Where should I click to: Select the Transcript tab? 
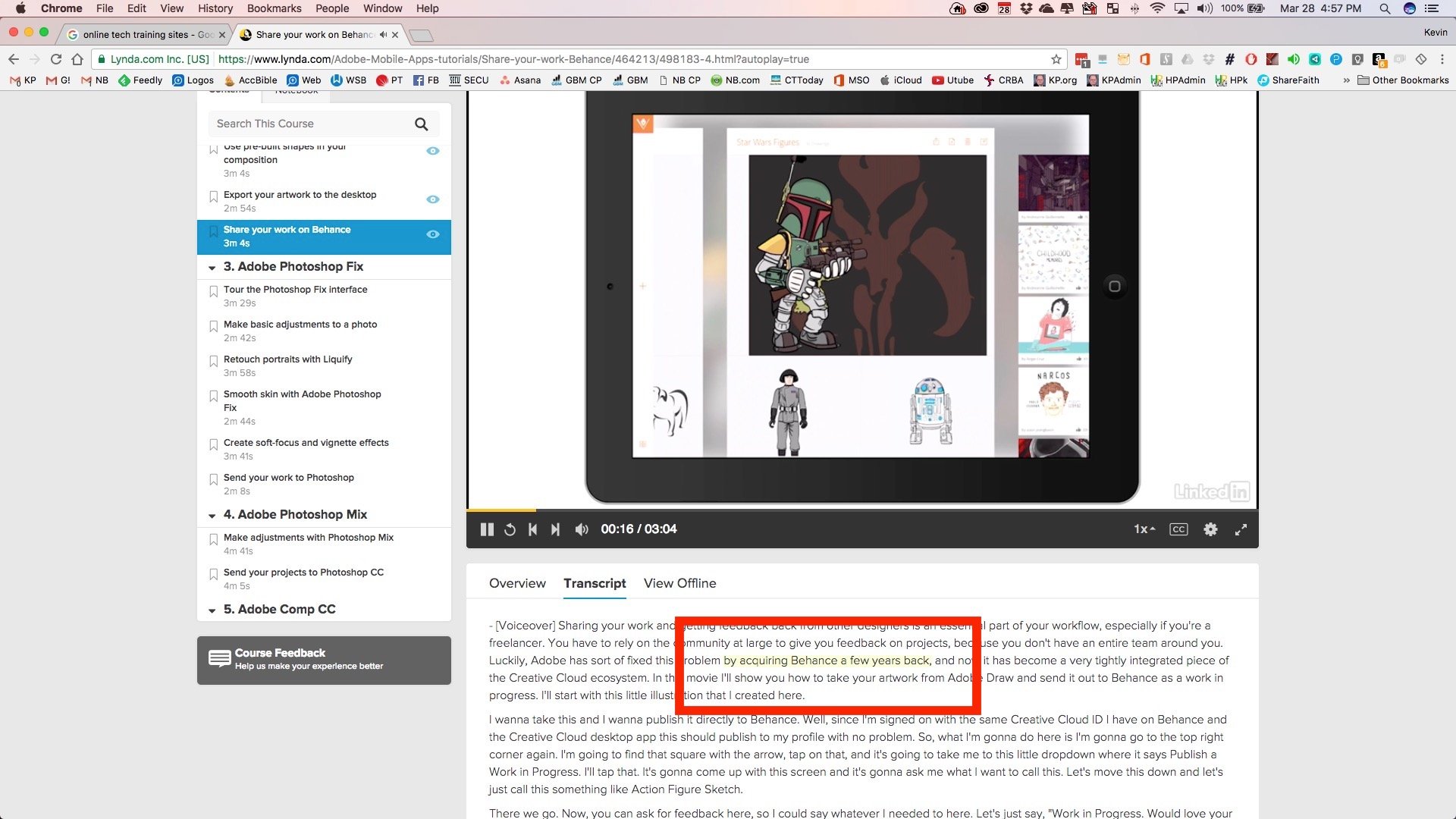tap(595, 583)
